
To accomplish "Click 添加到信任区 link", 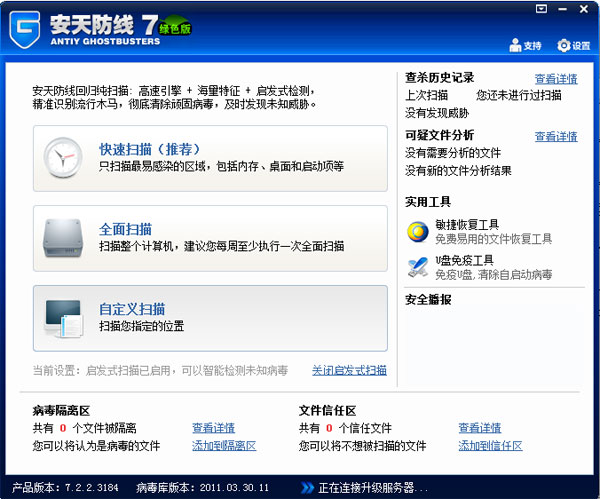I will point(491,446).
